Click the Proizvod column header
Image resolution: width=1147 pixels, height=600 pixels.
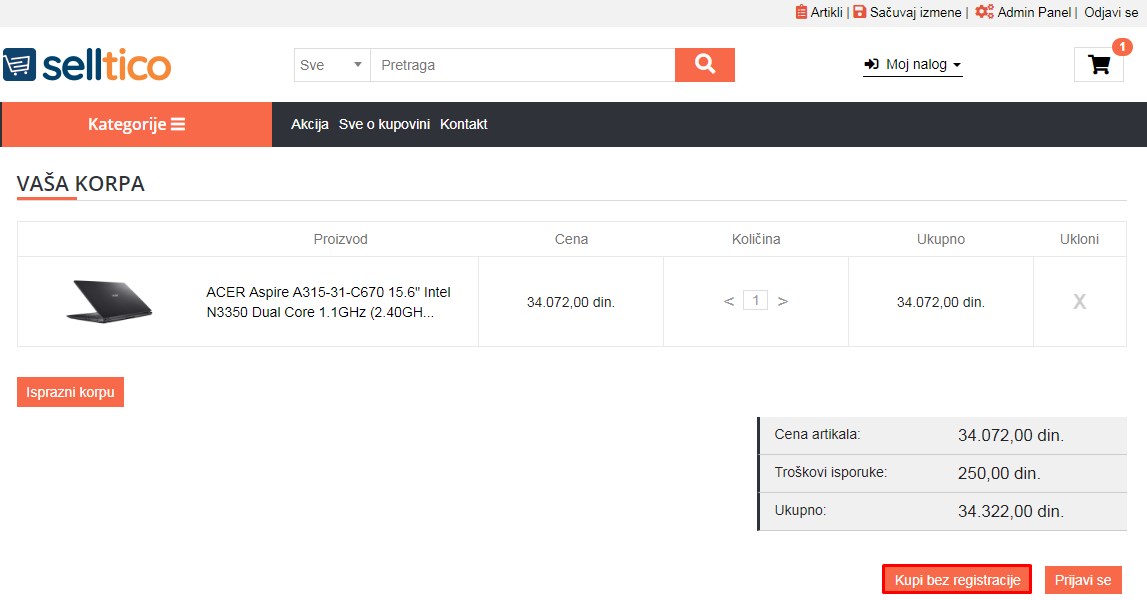[x=340, y=239]
